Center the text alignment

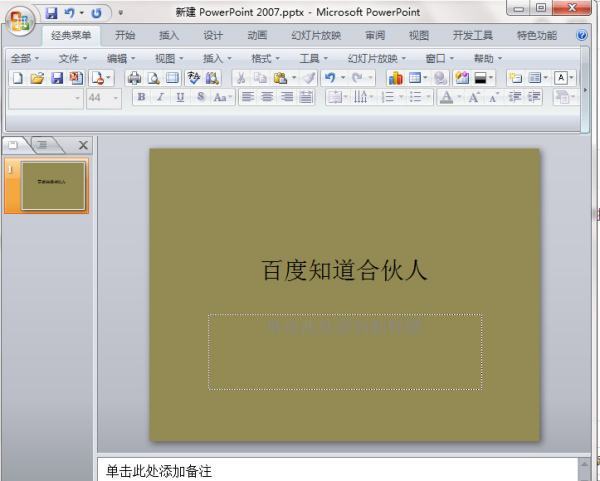coord(267,97)
